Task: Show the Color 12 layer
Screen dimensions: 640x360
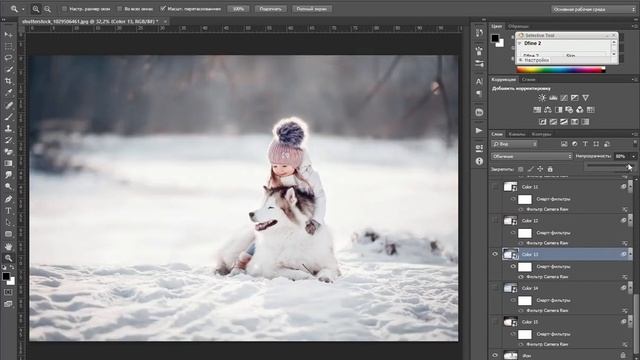Action: click(495, 220)
